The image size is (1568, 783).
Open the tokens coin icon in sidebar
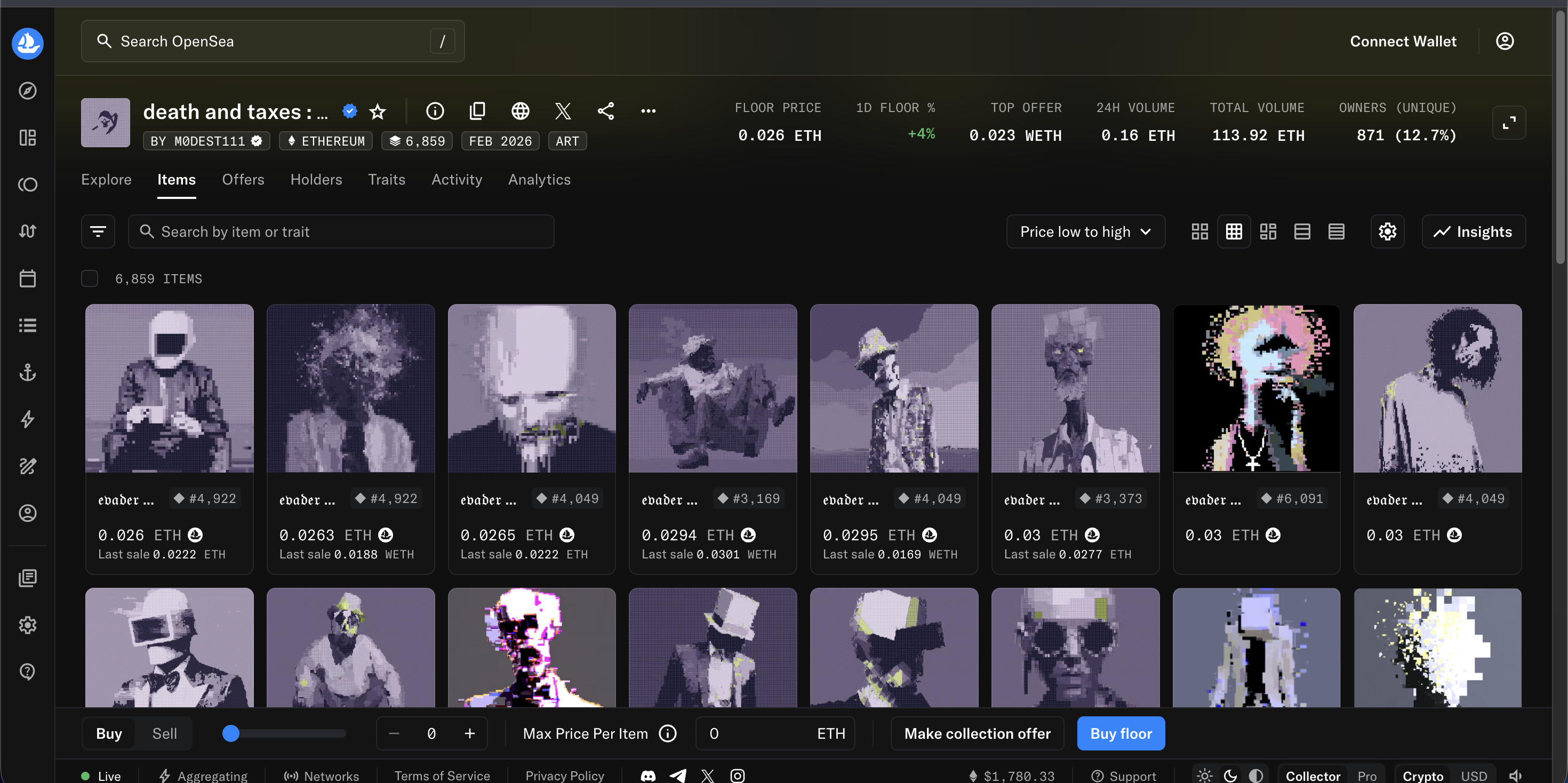point(27,185)
